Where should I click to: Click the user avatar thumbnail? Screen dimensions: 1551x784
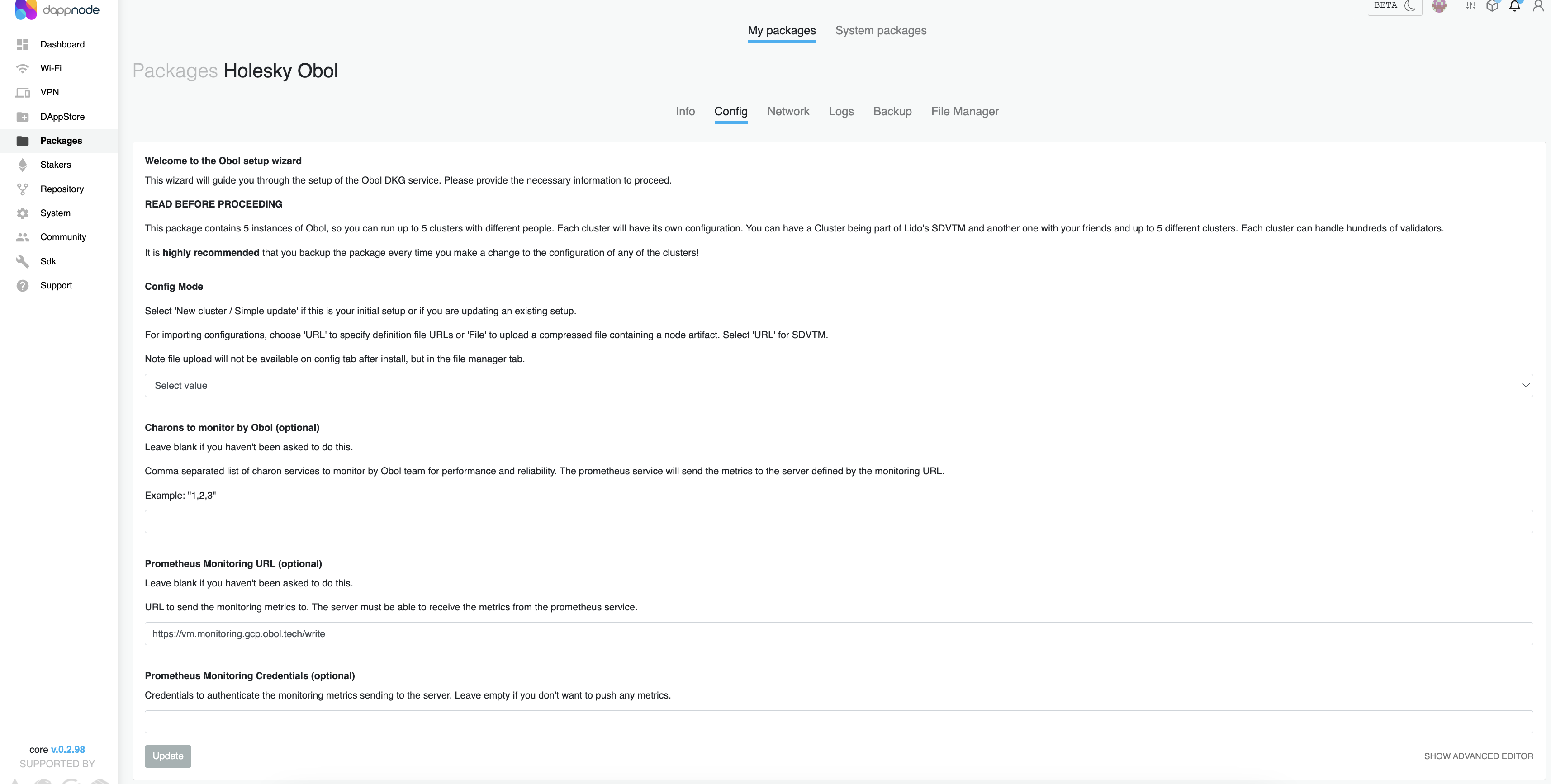[x=1440, y=5]
